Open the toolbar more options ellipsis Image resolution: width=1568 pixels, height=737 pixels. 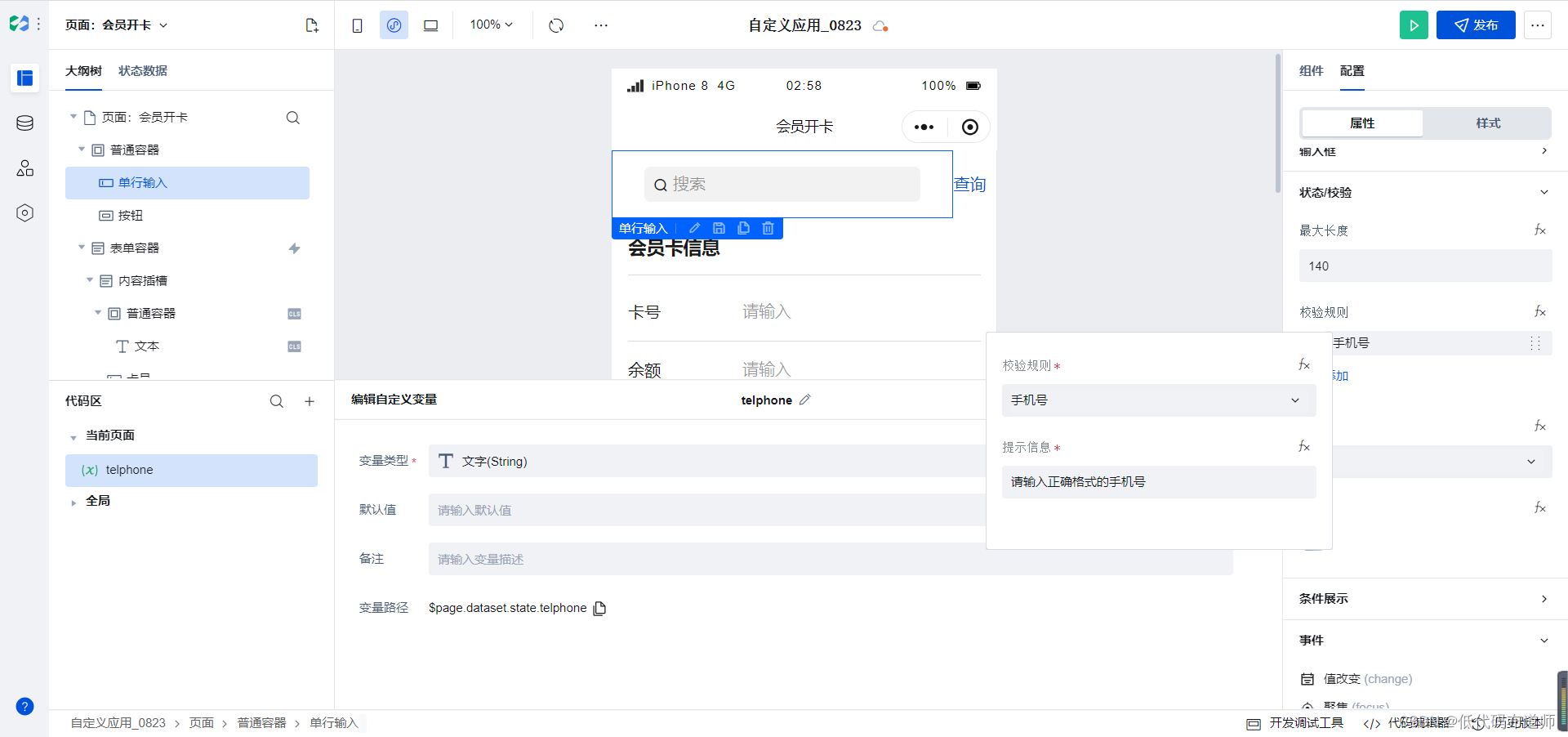point(601,25)
